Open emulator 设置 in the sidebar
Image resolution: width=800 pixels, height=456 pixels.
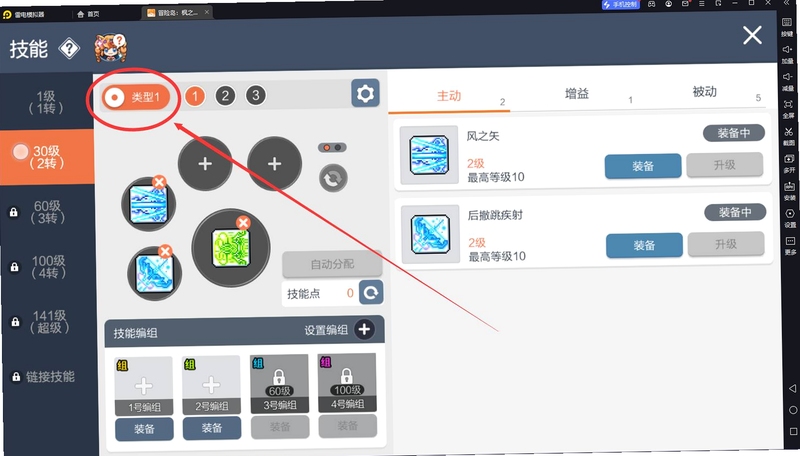(x=790, y=217)
